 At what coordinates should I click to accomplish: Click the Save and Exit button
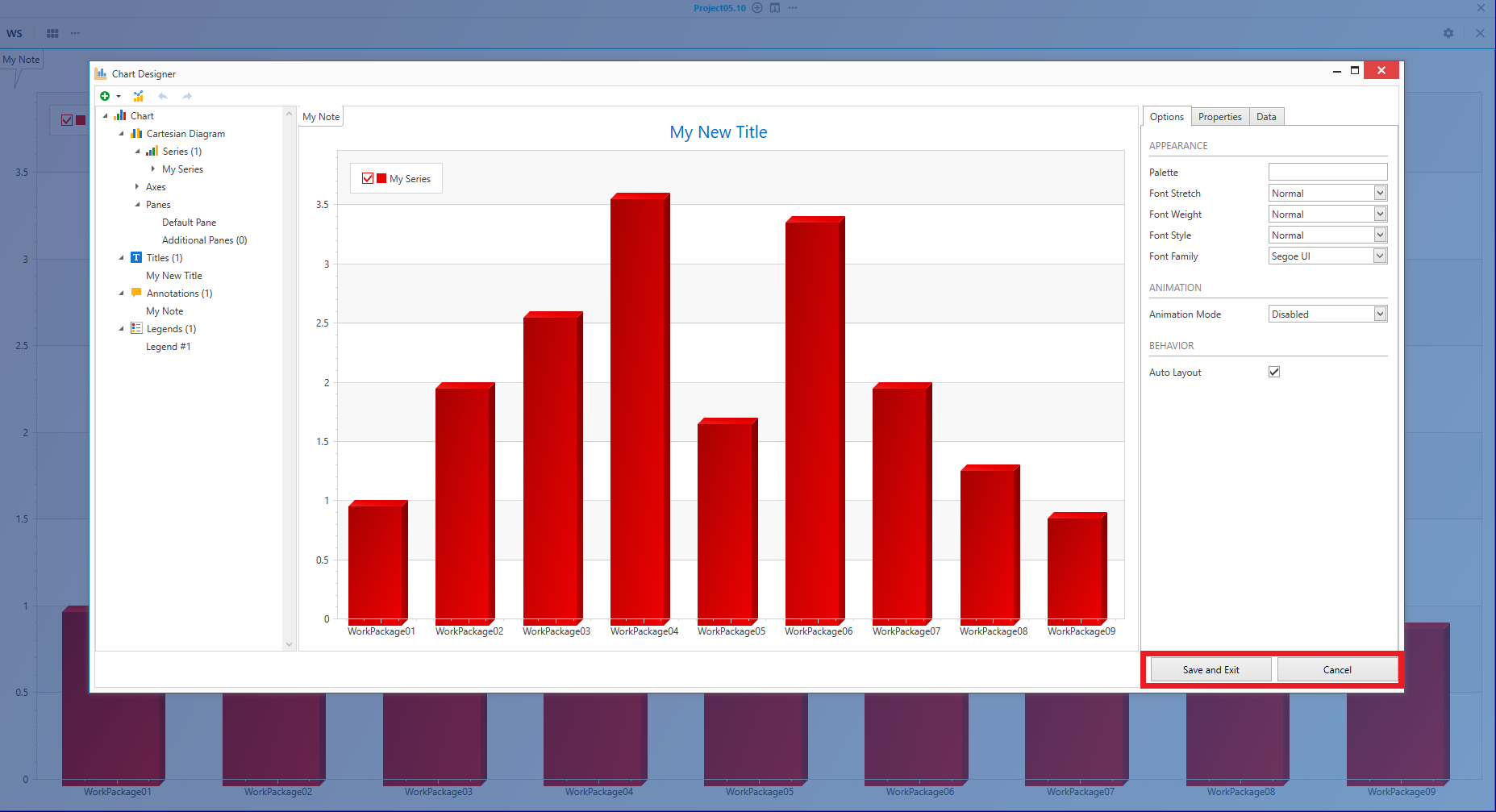click(1211, 669)
